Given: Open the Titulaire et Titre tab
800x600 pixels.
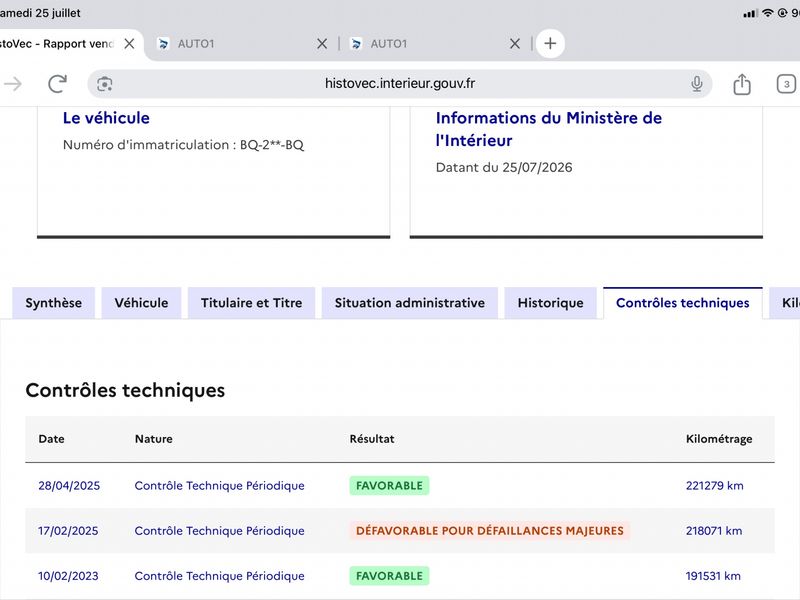Looking at the screenshot, I should (x=252, y=303).
